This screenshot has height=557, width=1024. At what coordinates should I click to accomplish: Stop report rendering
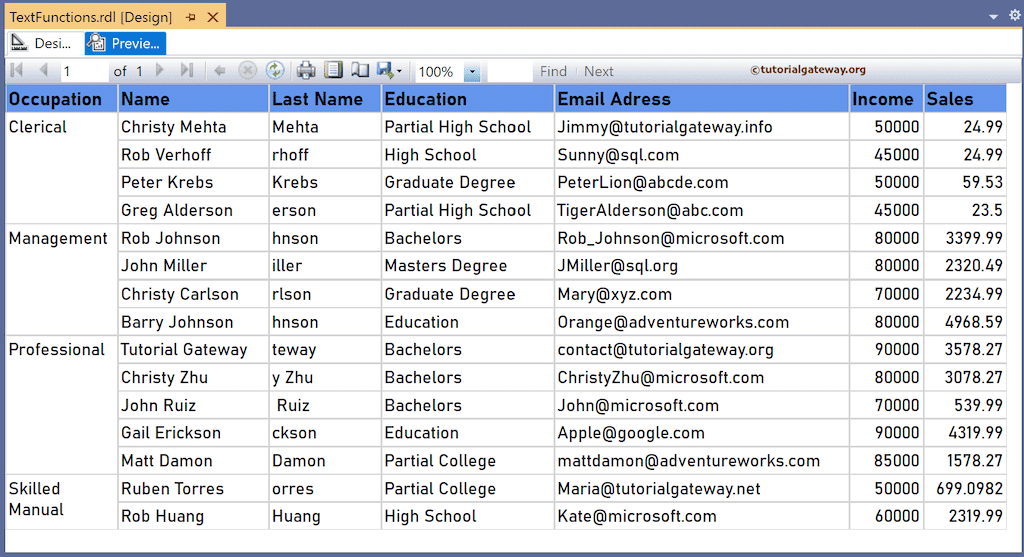(248, 71)
